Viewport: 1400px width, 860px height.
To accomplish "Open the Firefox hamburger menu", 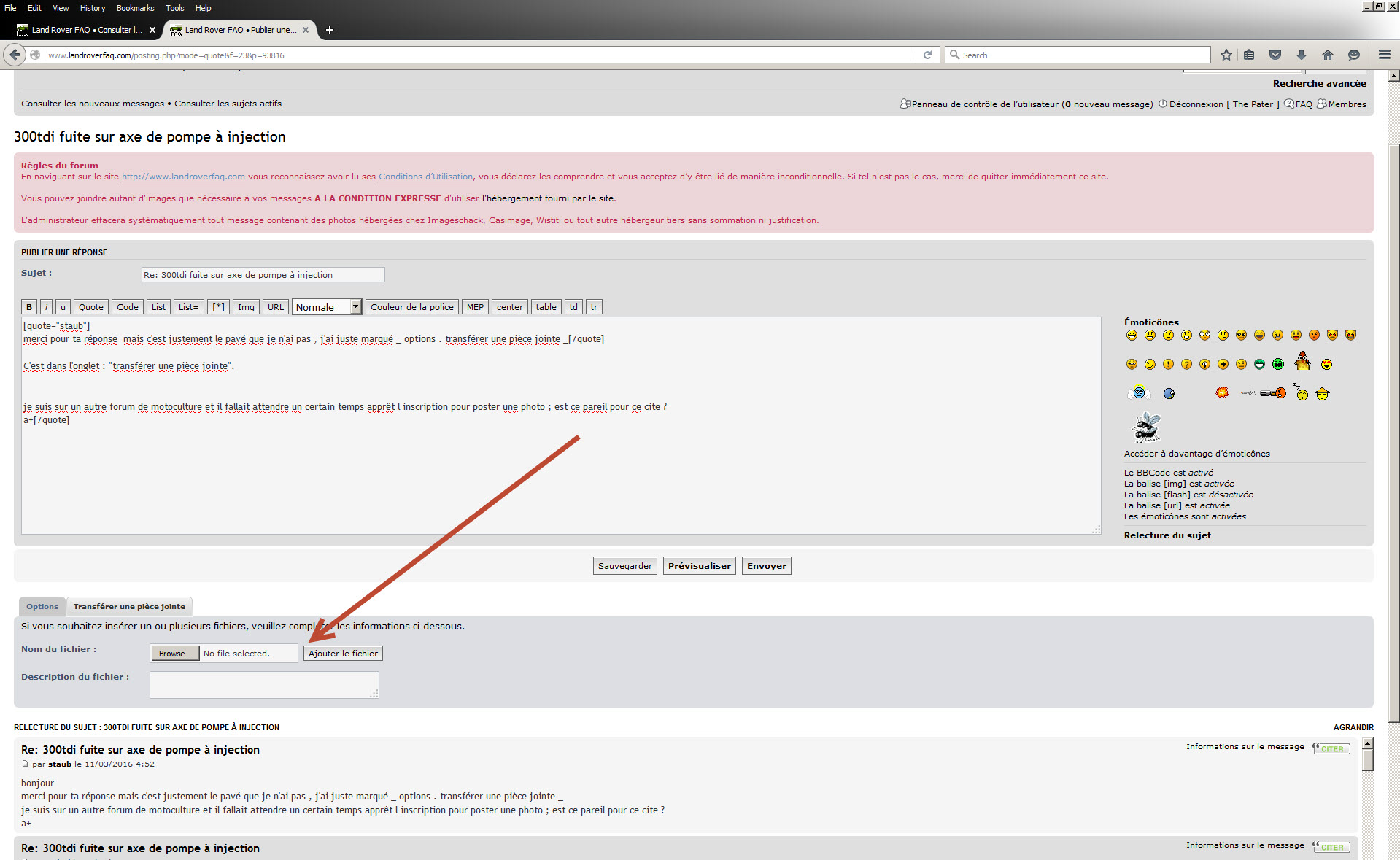I will tap(1384, 55).
